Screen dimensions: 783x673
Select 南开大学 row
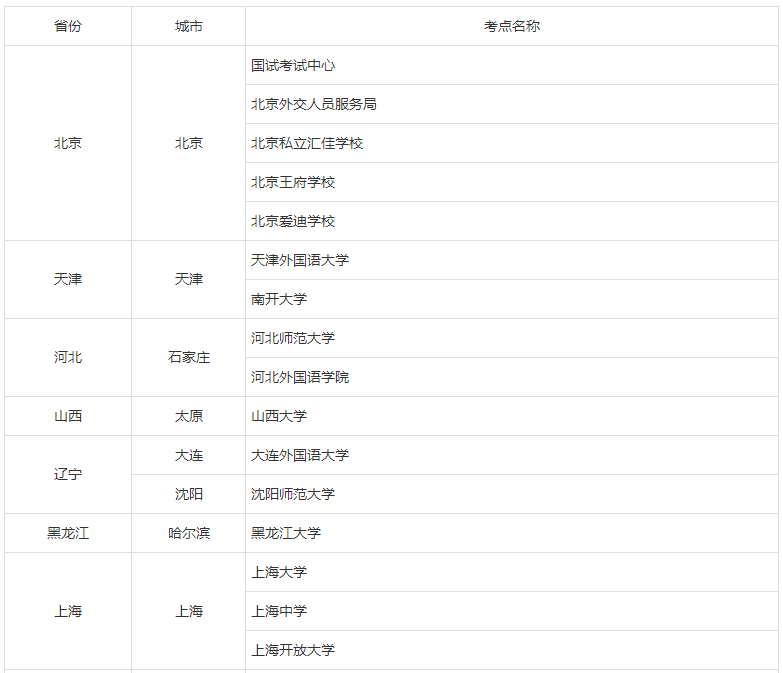pyautogui.click(x=512, y=299)
